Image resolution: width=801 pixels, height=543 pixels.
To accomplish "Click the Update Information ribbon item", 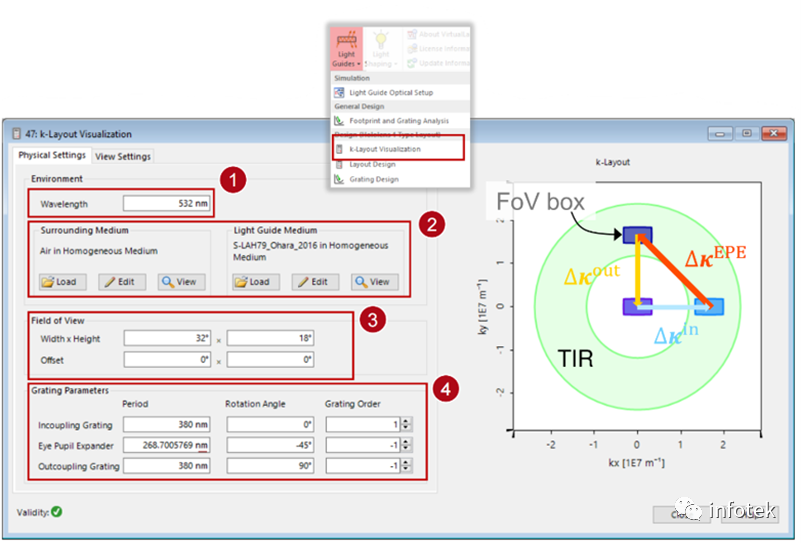I will click(x=438, y=63).
